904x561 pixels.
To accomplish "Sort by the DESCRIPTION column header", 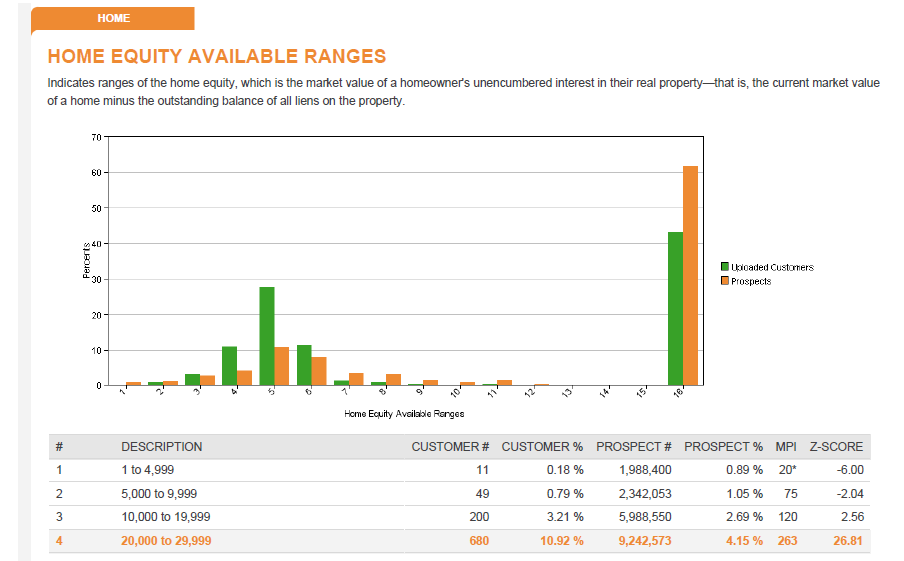I will click(x=161, y=447).
